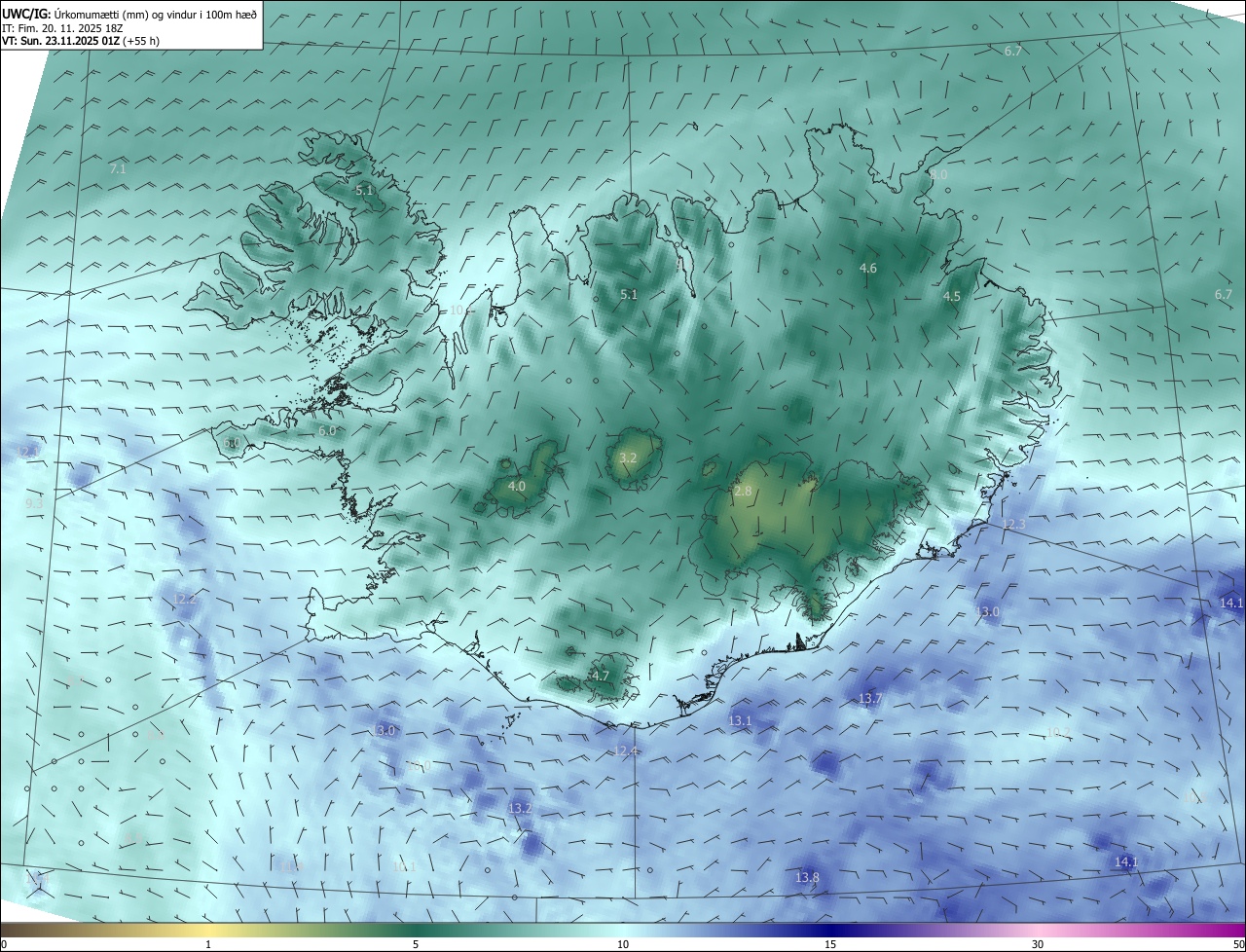This screenshot has height=952, width=1246.
Task: Click the 13.8 value on the map
Action: pos(807,877)
